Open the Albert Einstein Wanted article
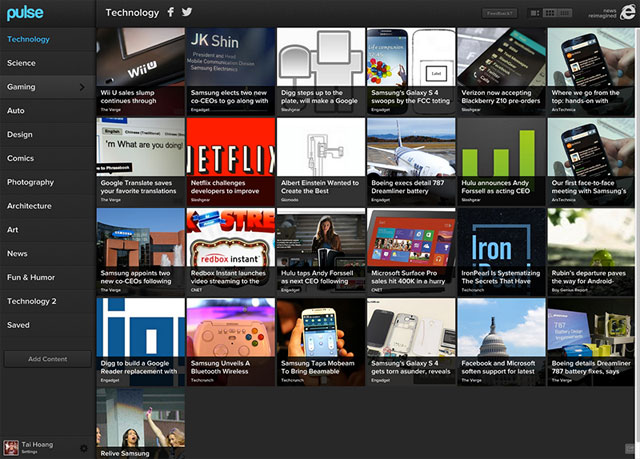 coord(321,162)
